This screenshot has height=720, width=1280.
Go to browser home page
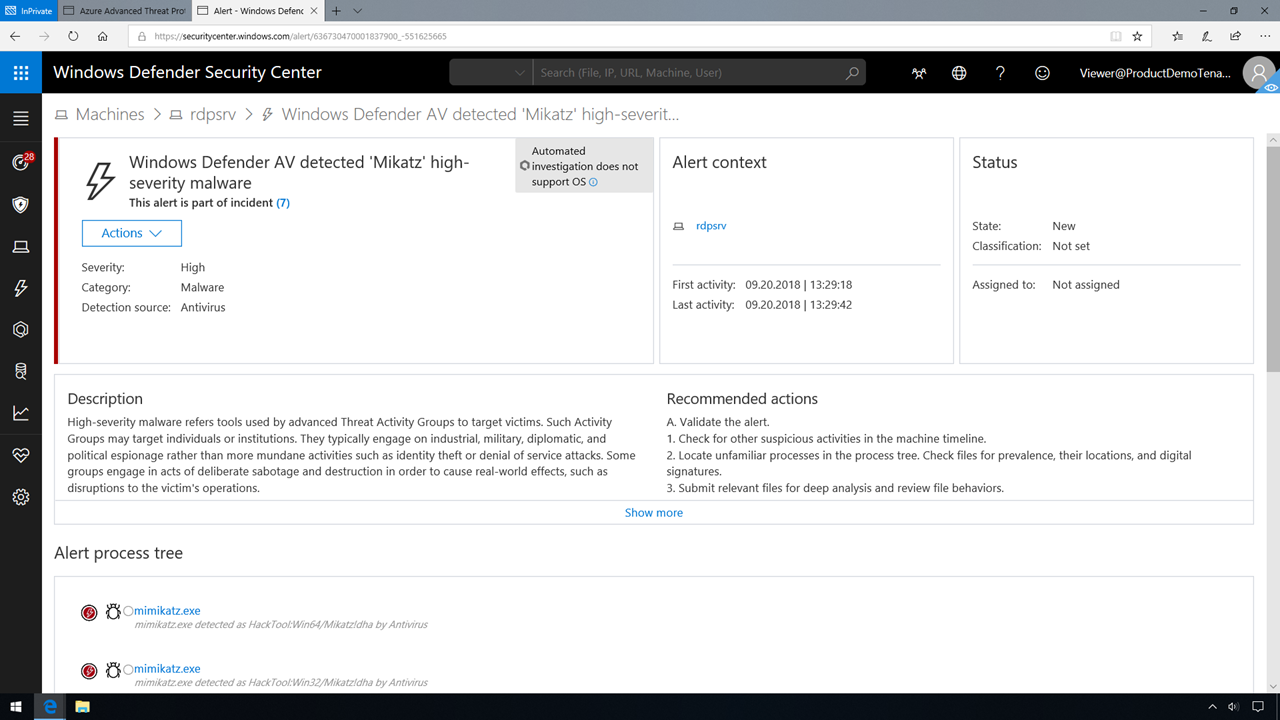[x=103, y=36]
